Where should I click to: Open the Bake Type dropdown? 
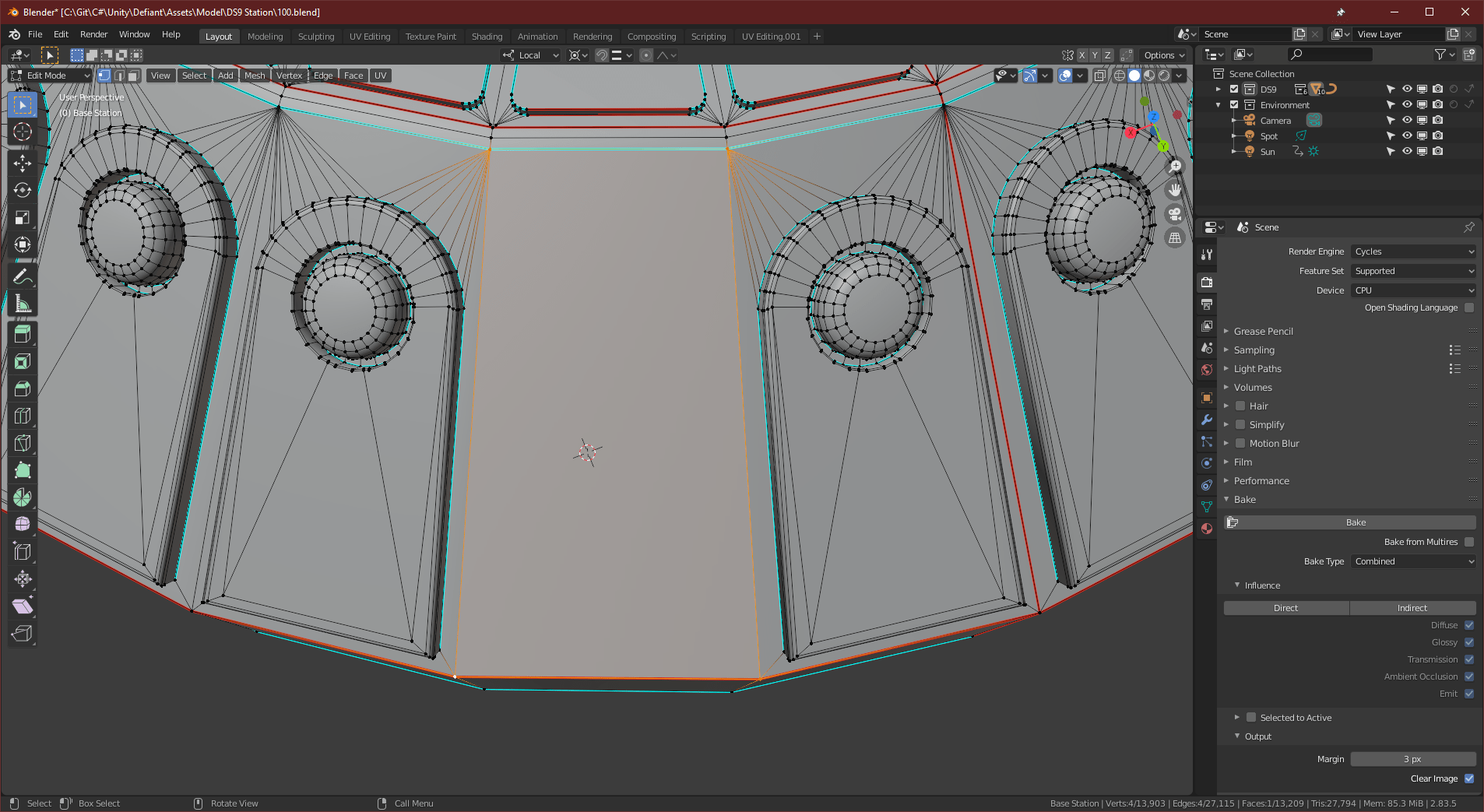[x=1413, y=561]
